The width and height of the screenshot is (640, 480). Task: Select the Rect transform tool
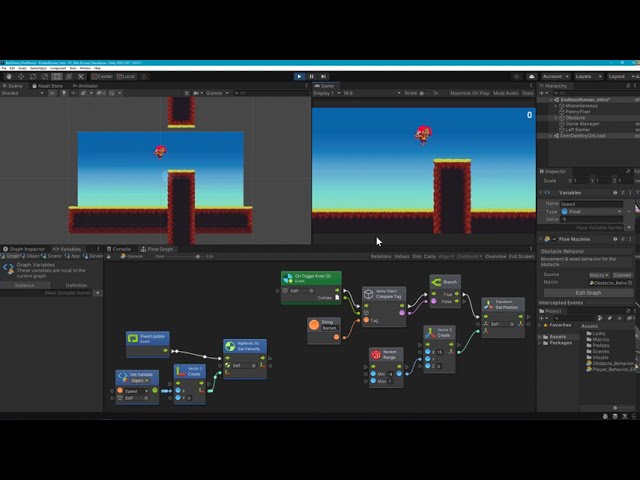(x=57, y=76)
